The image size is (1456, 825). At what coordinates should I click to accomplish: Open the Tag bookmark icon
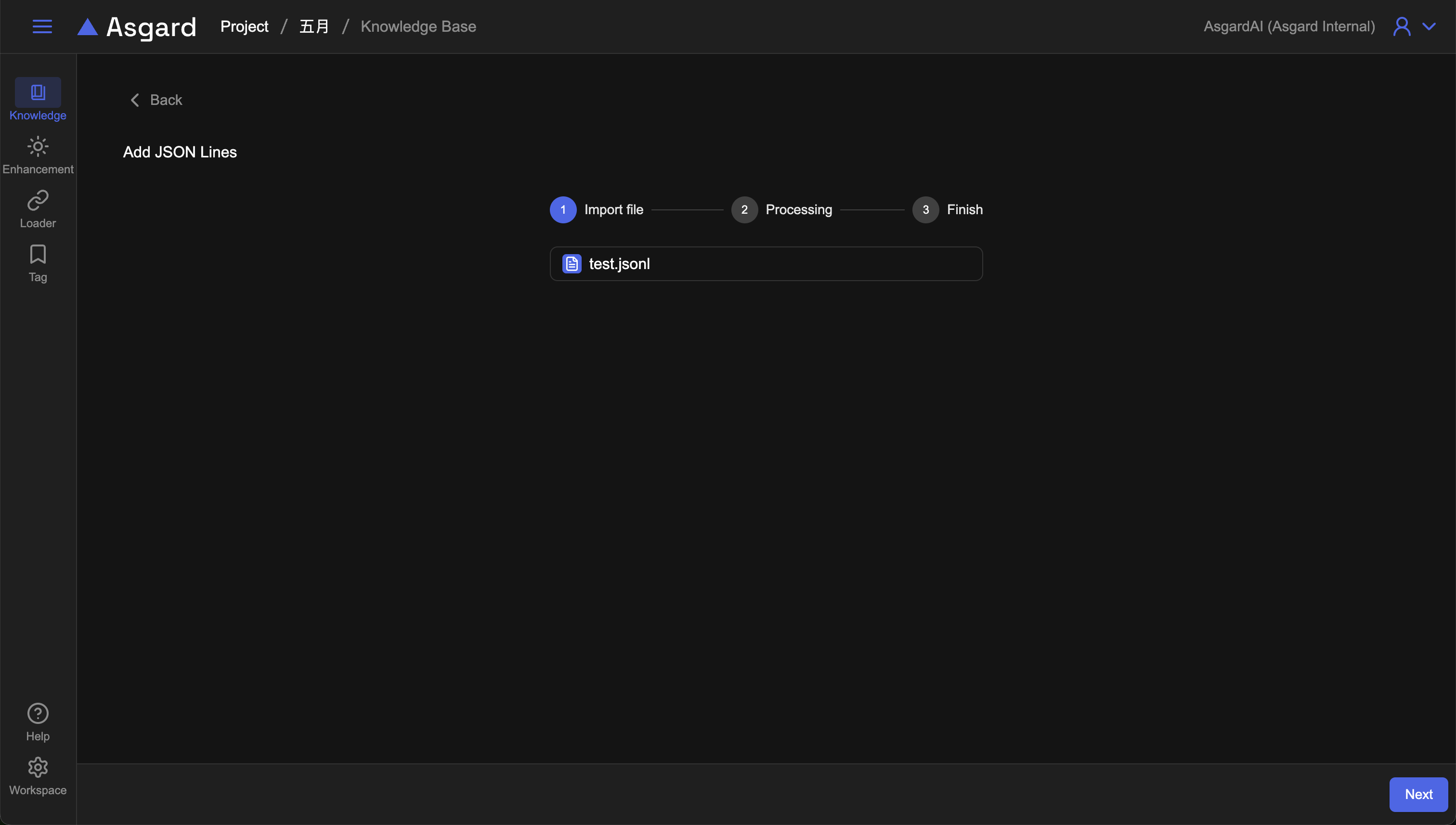(38, 255)
